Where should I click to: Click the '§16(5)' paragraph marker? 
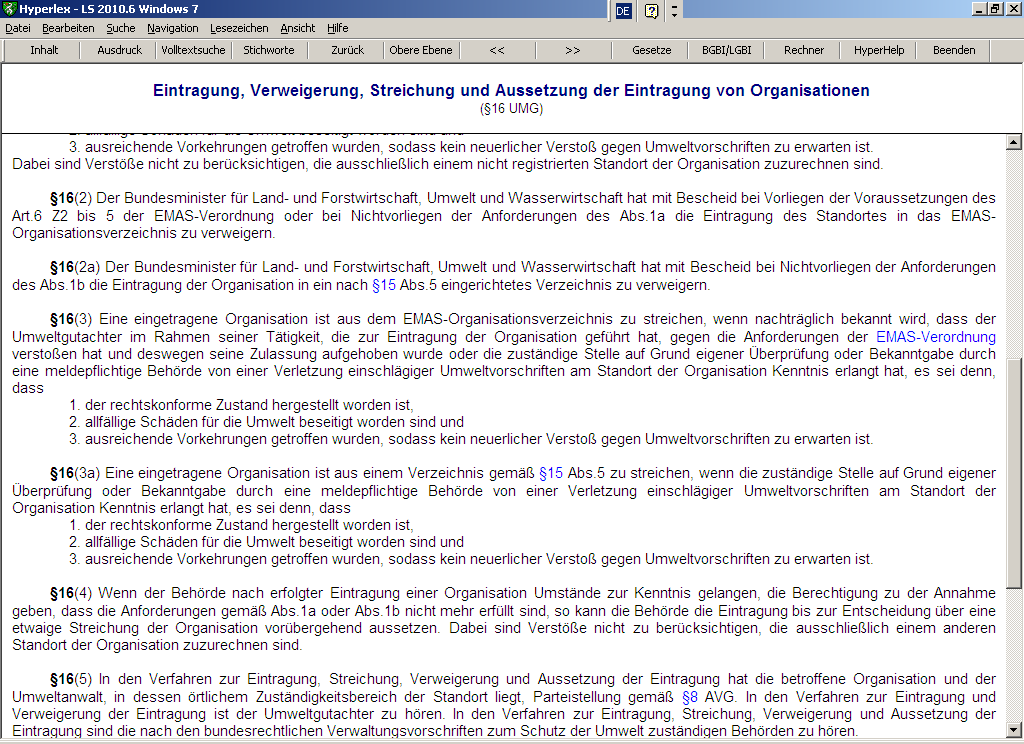coord(71,679)
